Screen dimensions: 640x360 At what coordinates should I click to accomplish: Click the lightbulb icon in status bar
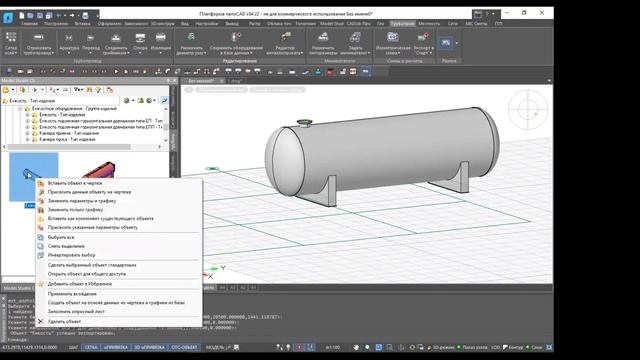click(x=288, y=347)
